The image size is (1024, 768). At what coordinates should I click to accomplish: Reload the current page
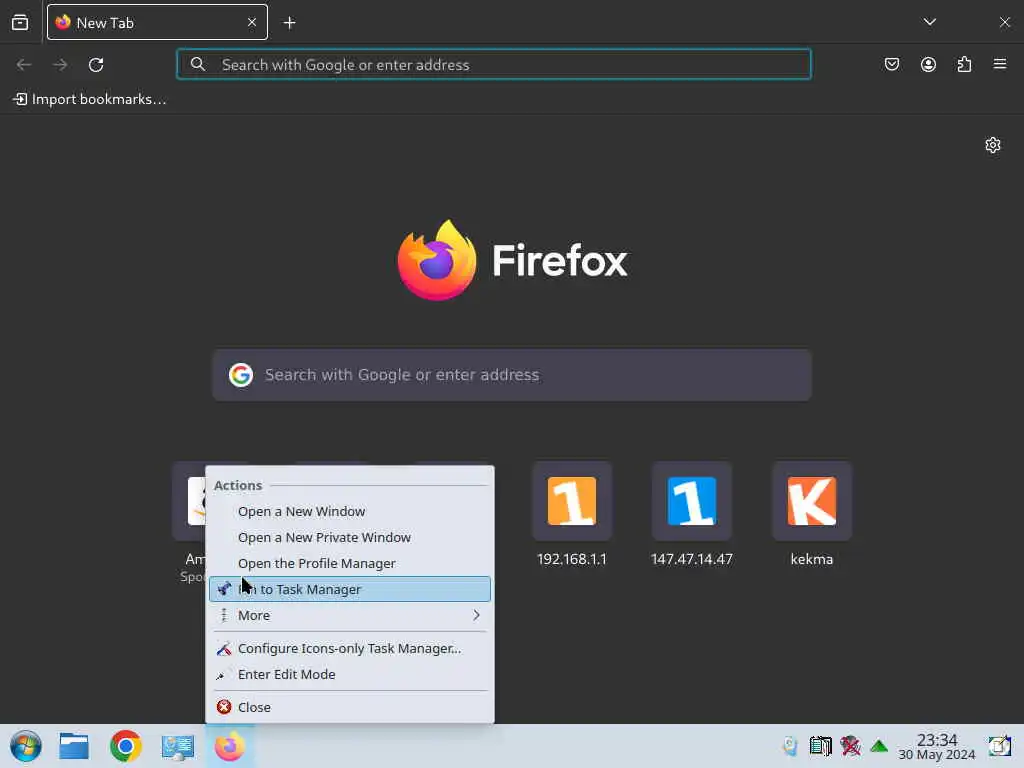[96, 65]
